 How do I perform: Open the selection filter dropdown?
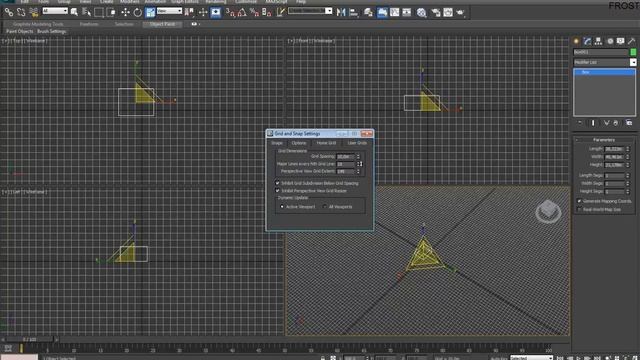55,11
